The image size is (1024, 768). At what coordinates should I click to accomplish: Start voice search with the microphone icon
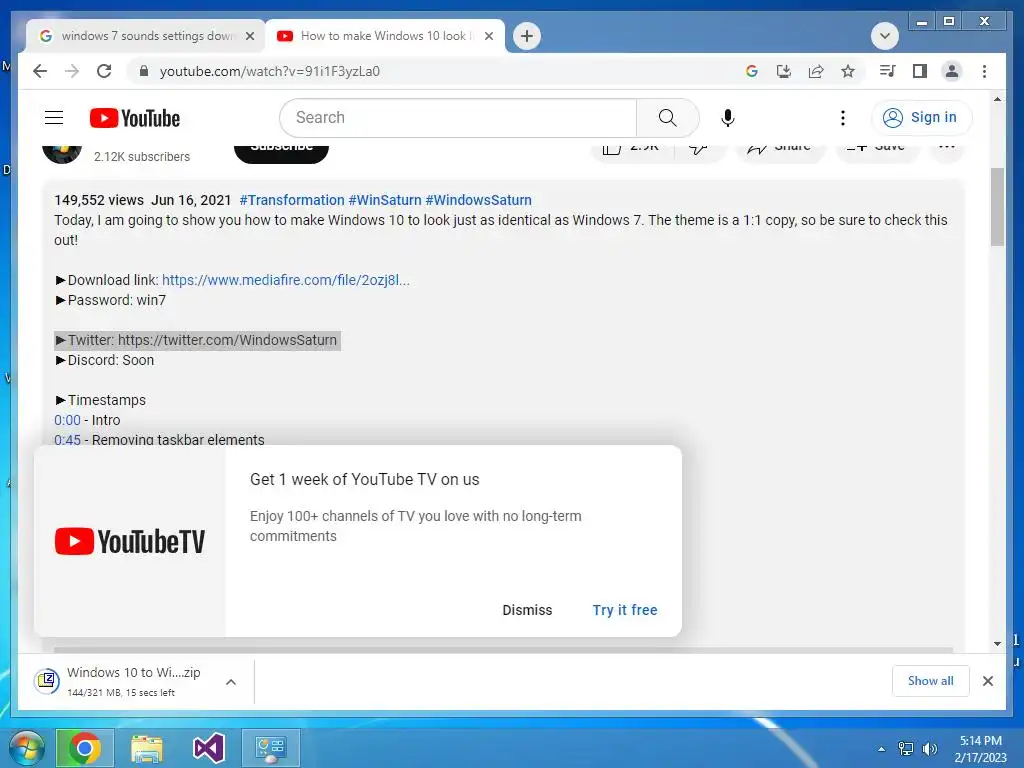point(728,118)
